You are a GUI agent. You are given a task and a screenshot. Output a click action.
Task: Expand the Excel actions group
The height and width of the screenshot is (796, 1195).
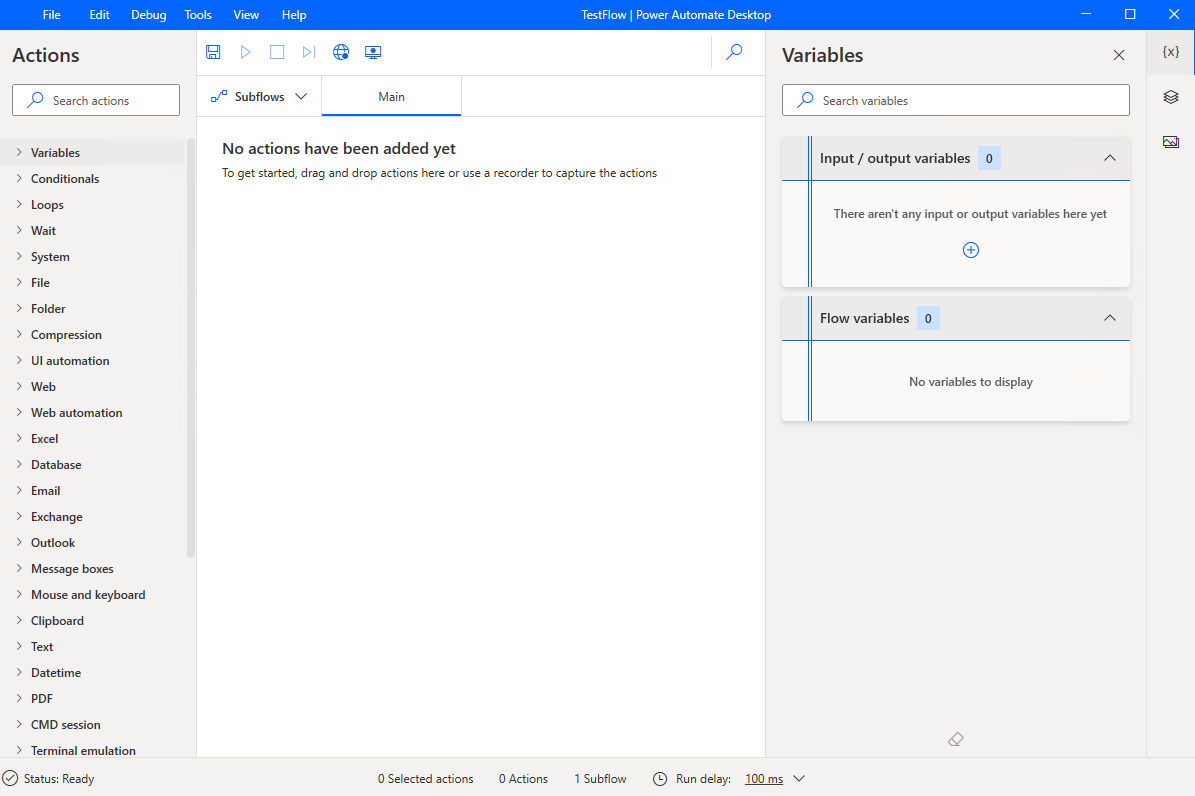tap(19, 438)
